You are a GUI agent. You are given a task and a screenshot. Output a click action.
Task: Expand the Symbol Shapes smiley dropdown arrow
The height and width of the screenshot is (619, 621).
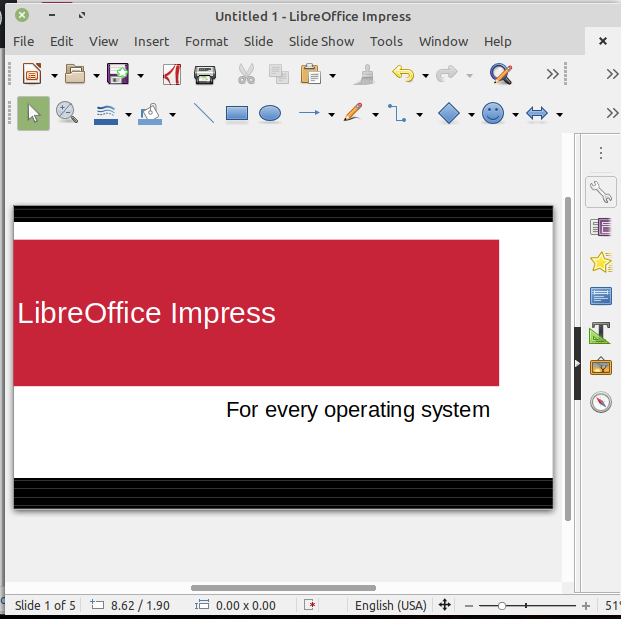coord(515,115)
